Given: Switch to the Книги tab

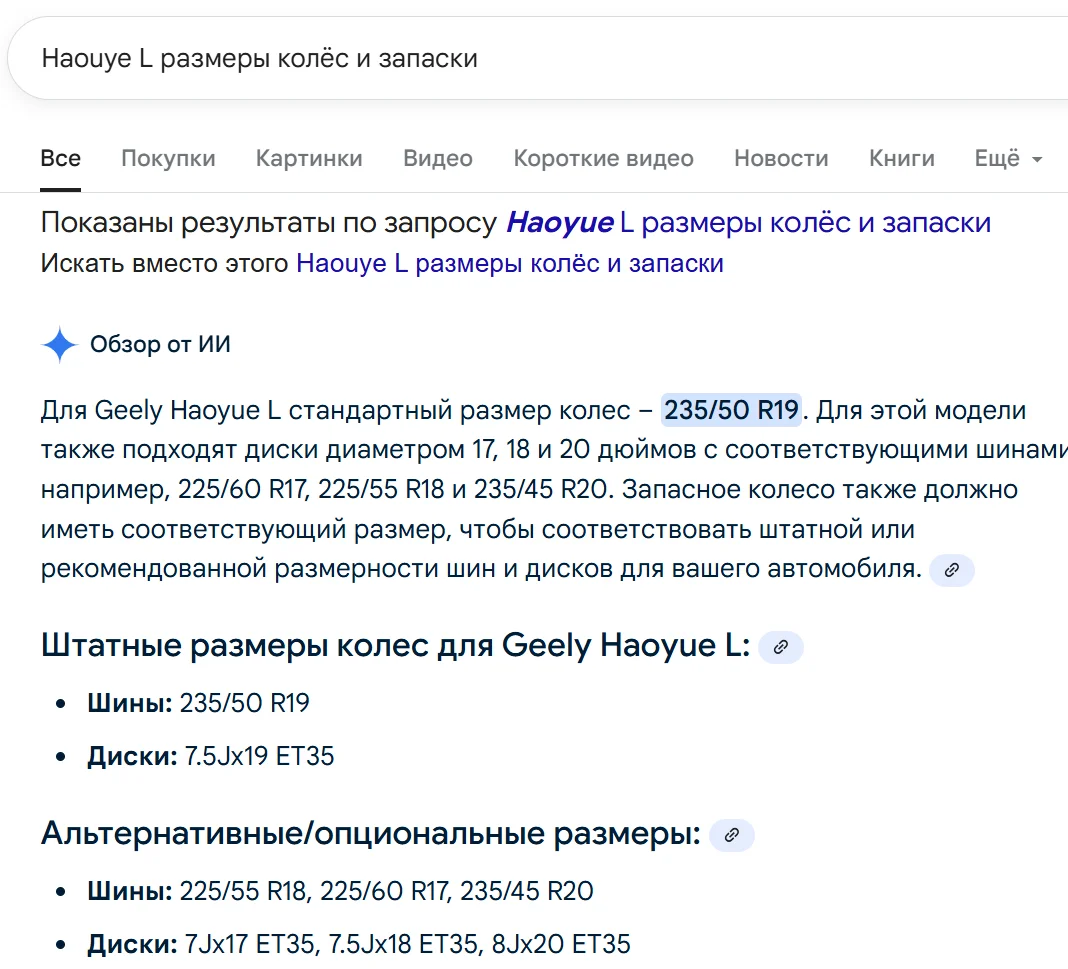Looking at the screenshot, I should click(x=902, y=158).
